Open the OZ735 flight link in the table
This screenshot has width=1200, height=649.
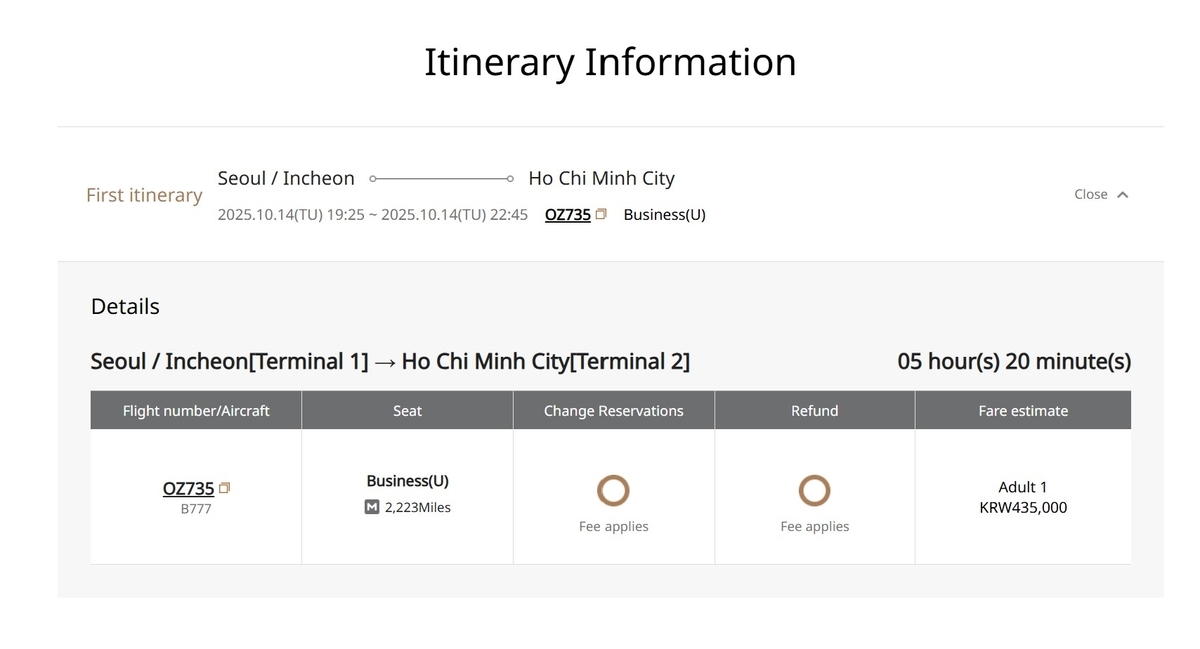pyautogui.click(x=188, y=488)
